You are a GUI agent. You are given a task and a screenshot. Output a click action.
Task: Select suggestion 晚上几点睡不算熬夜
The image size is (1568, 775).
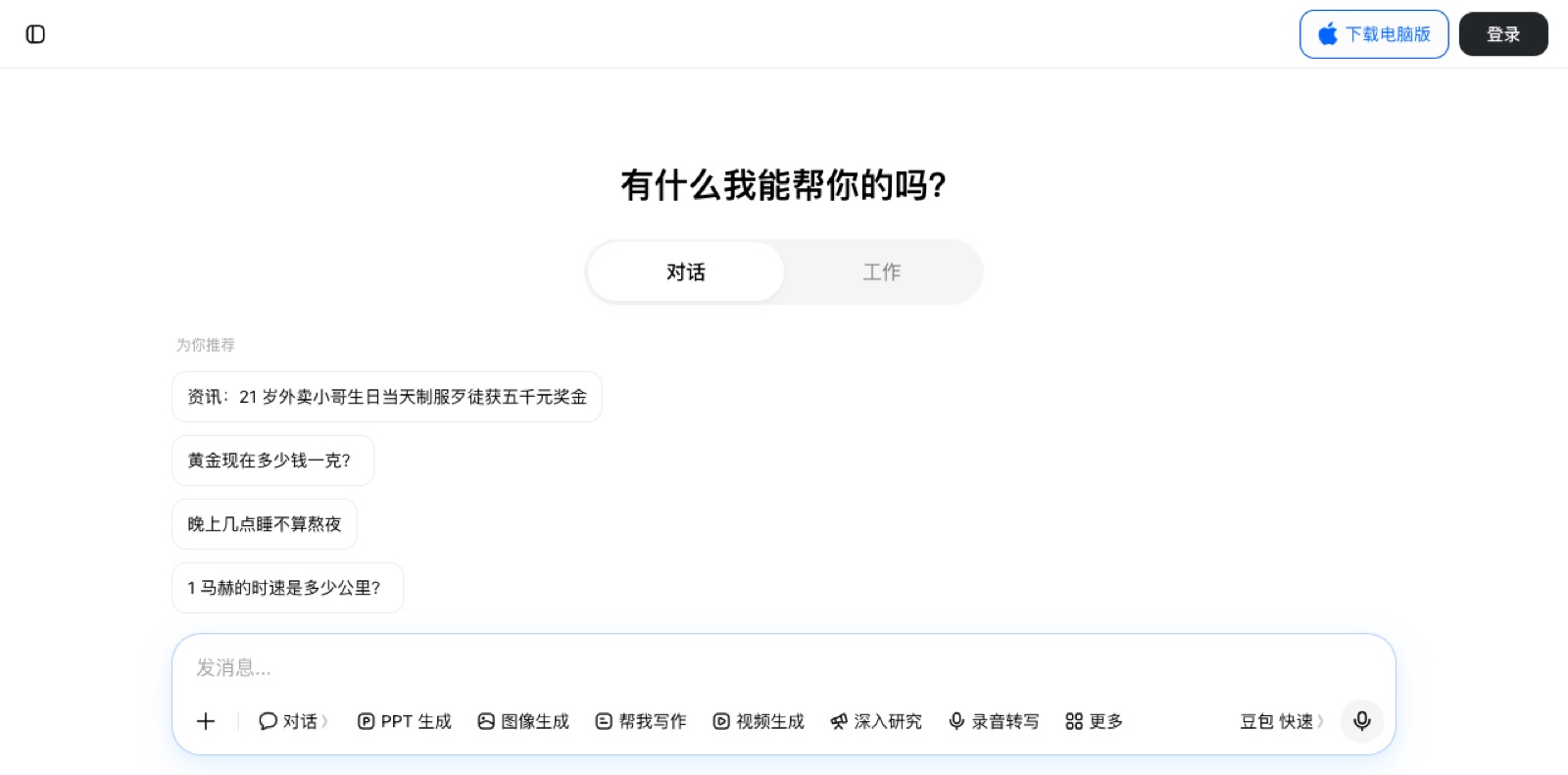click(x=265, y=524)
